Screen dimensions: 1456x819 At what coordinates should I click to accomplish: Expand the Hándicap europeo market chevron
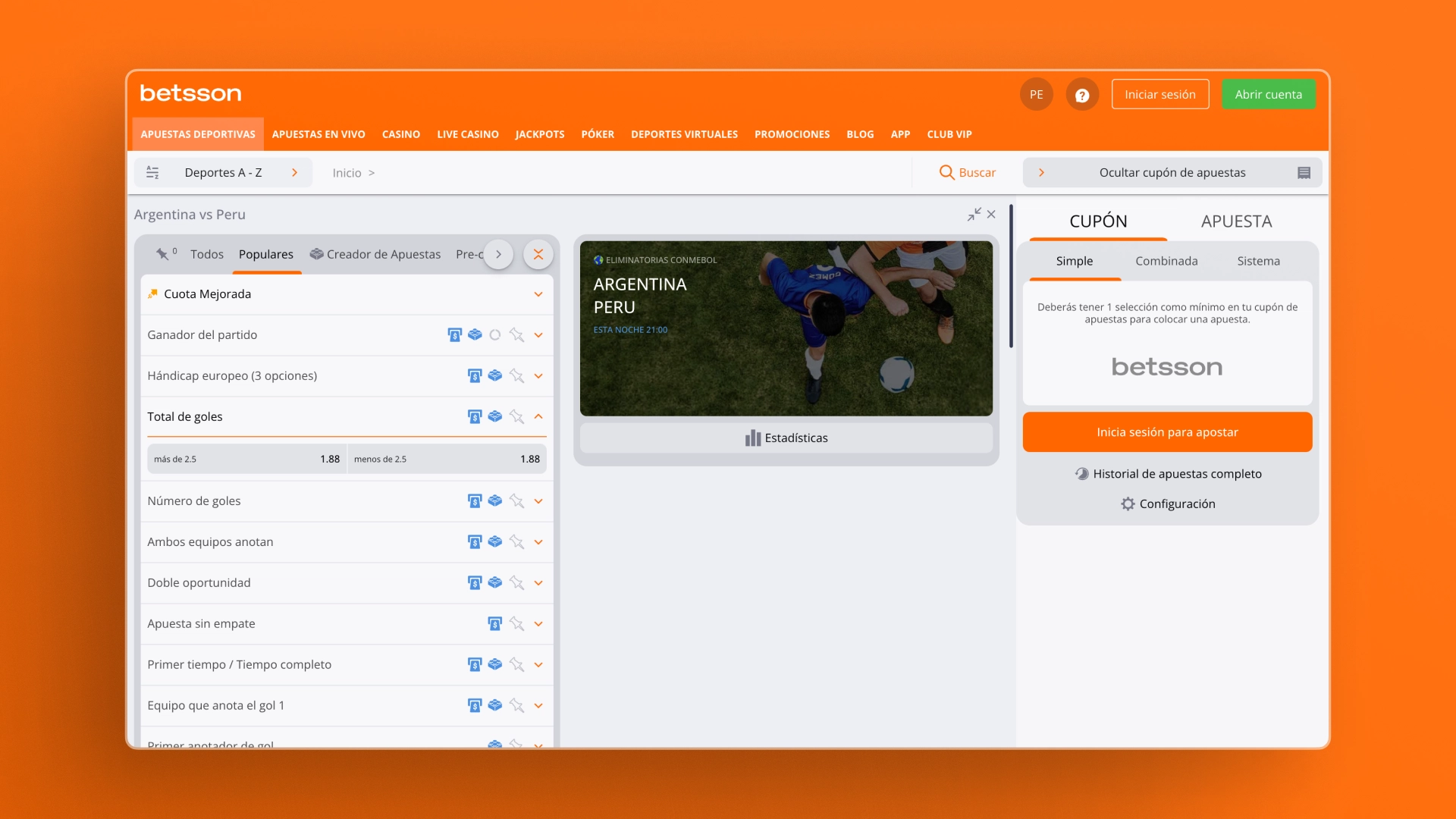(x=538, y=375)
